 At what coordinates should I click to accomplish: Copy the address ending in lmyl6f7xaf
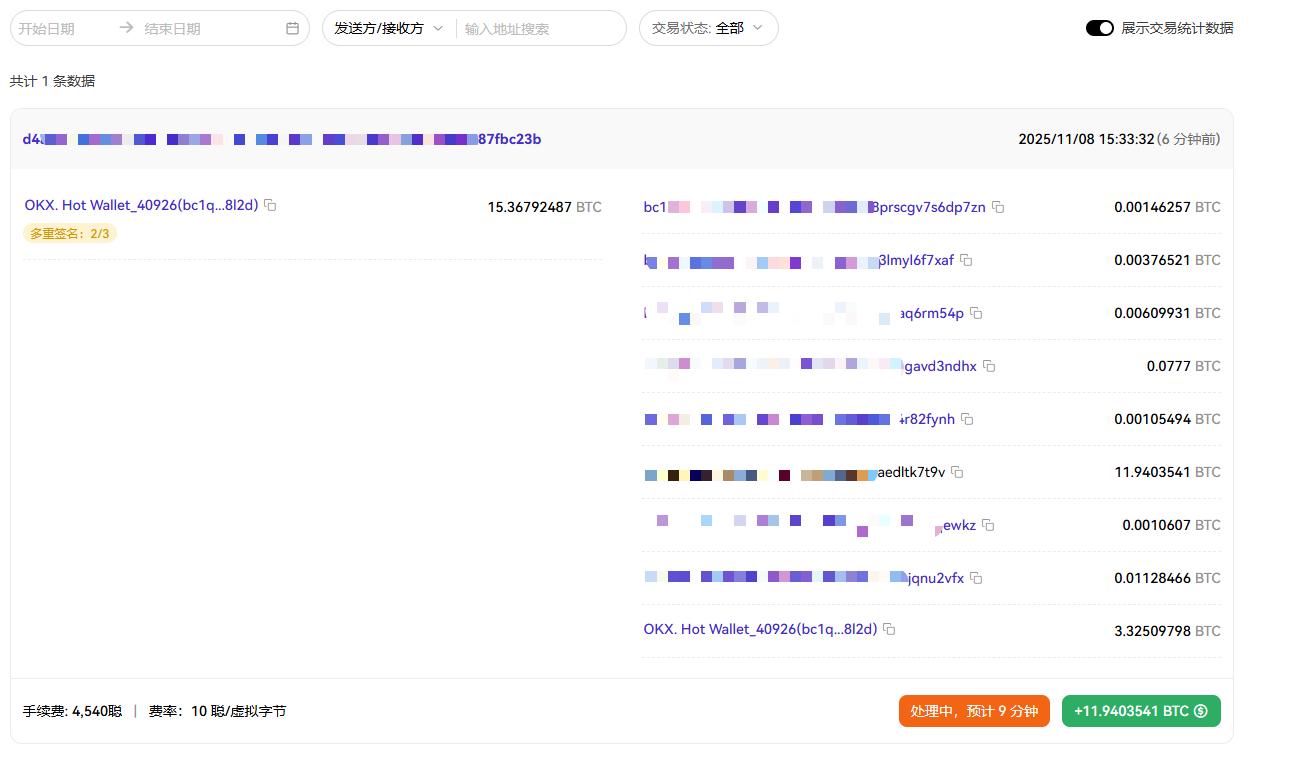[x=966, y=261]
